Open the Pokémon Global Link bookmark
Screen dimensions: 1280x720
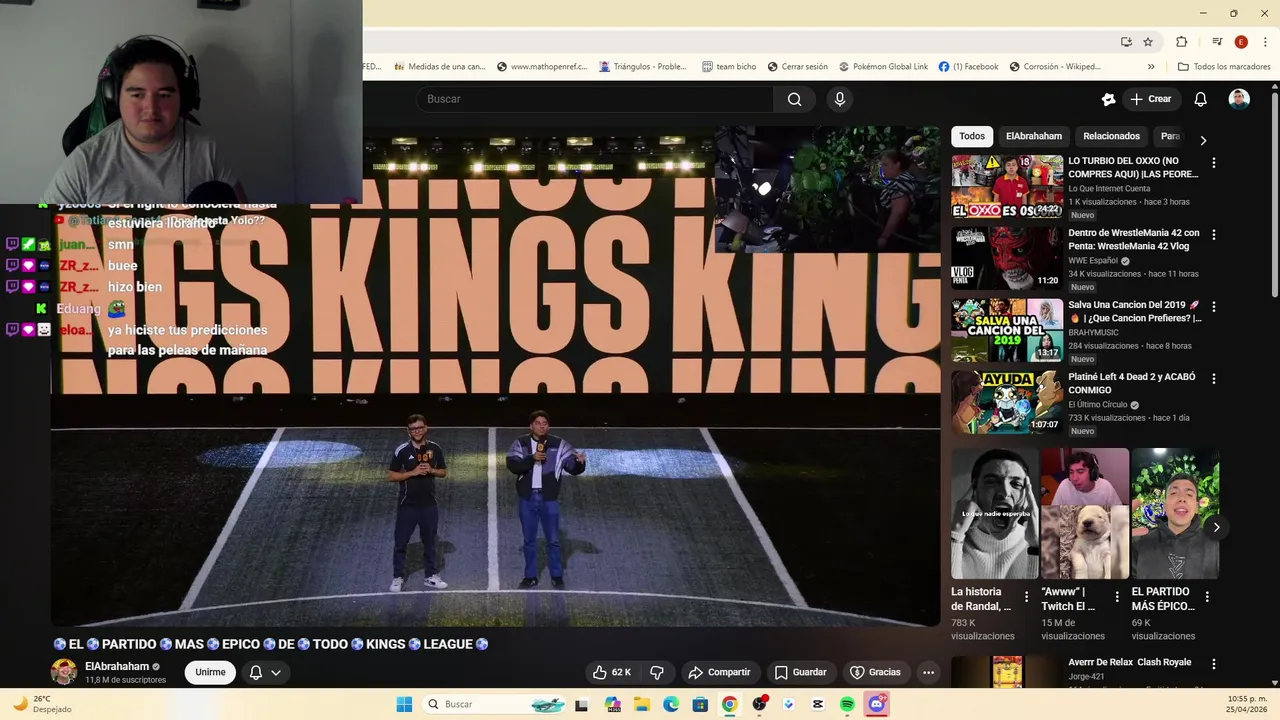point(883,67)
